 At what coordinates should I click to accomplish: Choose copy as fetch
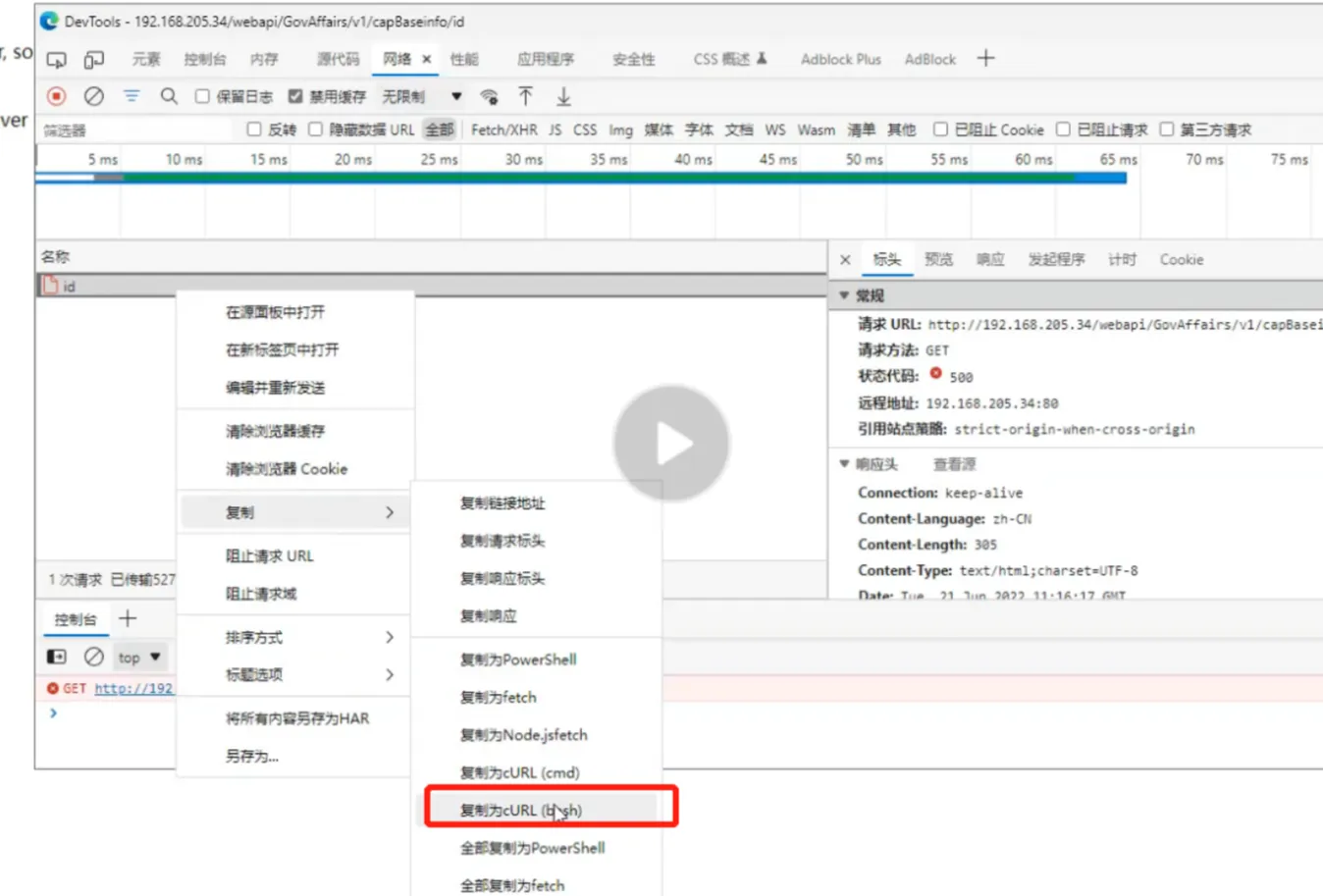pos(499,697)
